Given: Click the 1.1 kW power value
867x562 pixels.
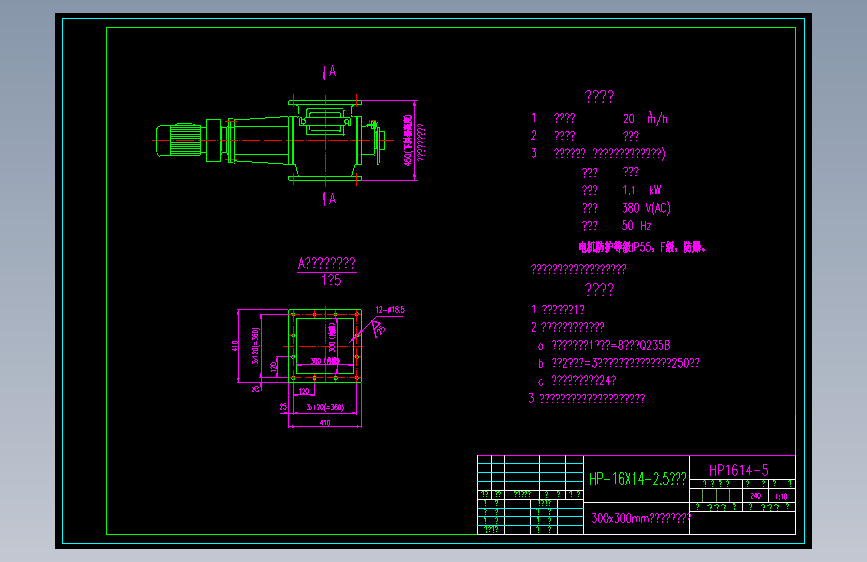Looking at the screenshot, I should [x=641, y=190].
